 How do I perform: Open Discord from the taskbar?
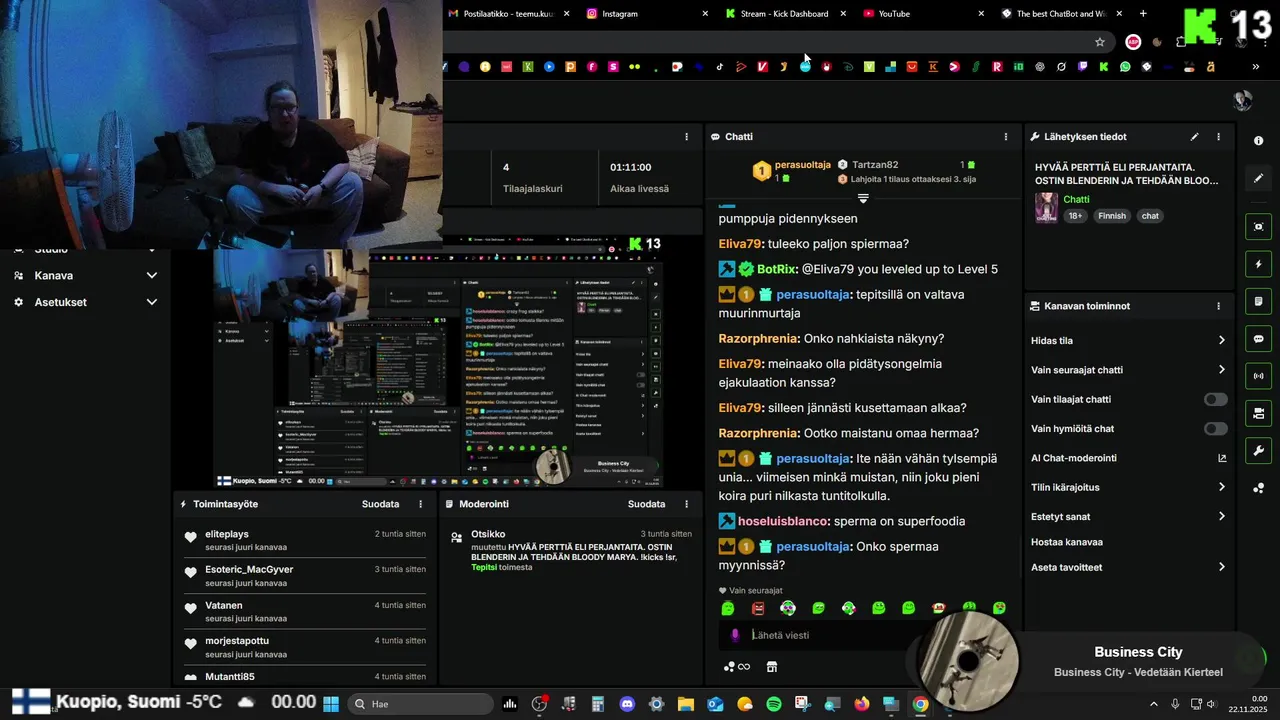(627, 704)
